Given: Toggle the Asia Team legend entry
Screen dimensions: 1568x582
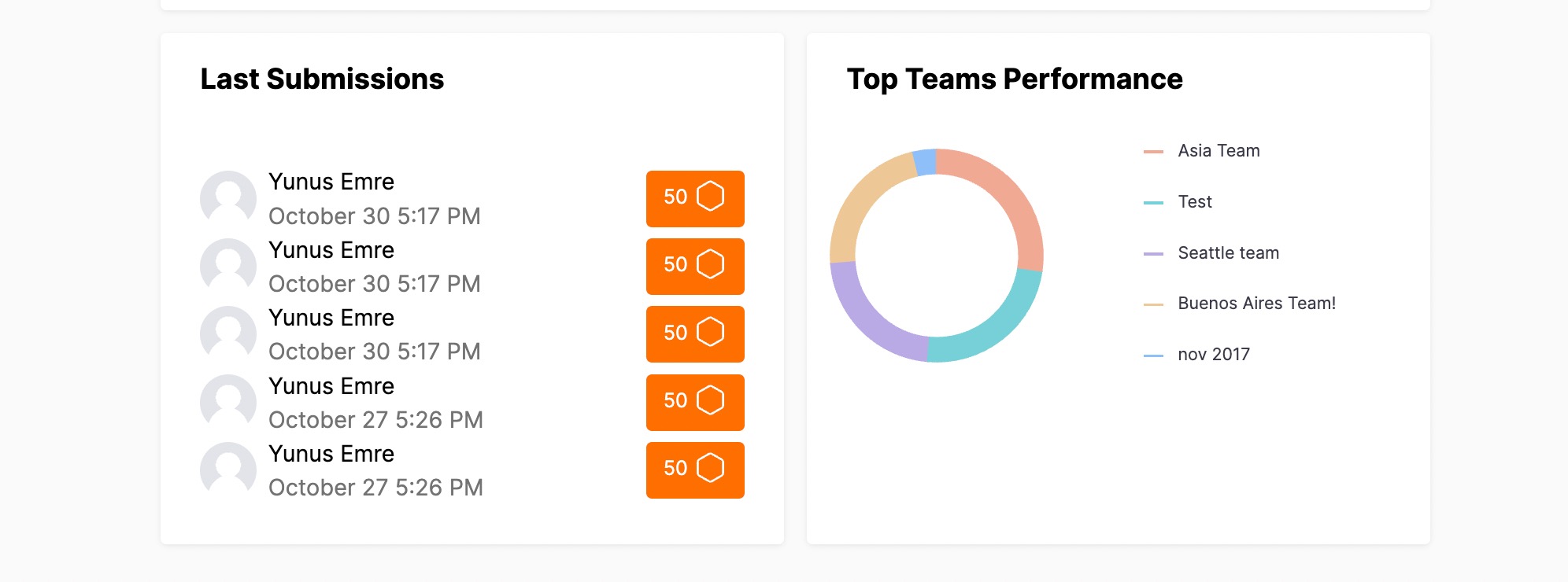Looking at the screenshot, I should click(x=1218, y=151).
